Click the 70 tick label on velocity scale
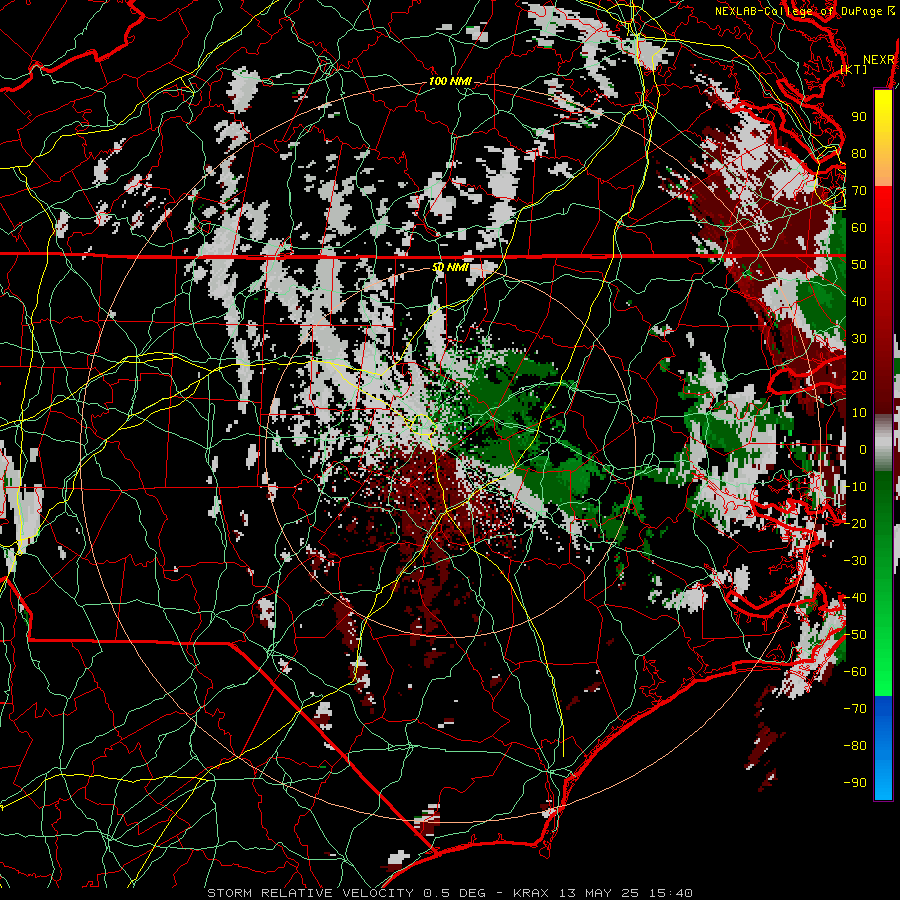 859,191
